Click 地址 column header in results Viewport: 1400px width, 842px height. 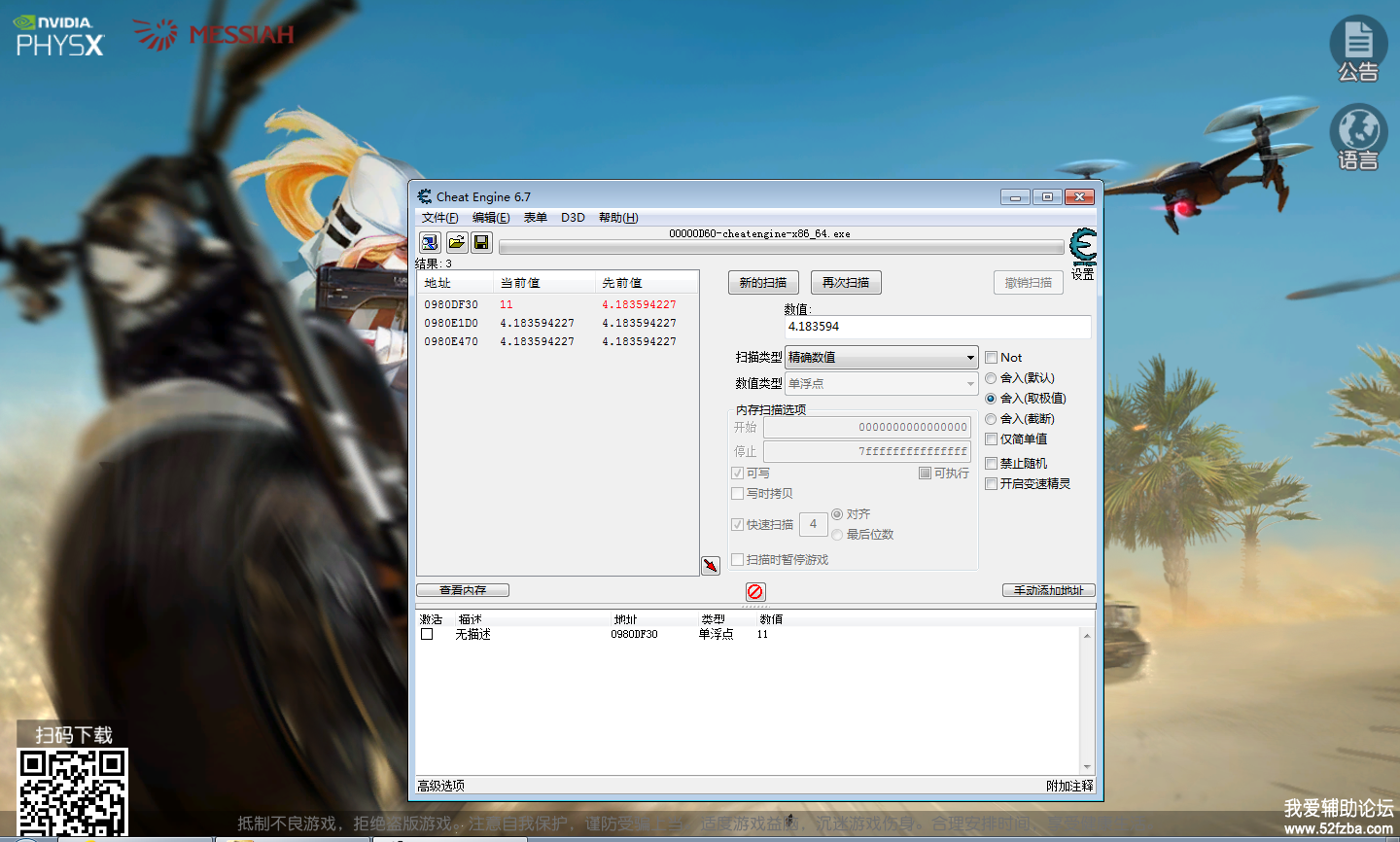[x=456, y=283]
